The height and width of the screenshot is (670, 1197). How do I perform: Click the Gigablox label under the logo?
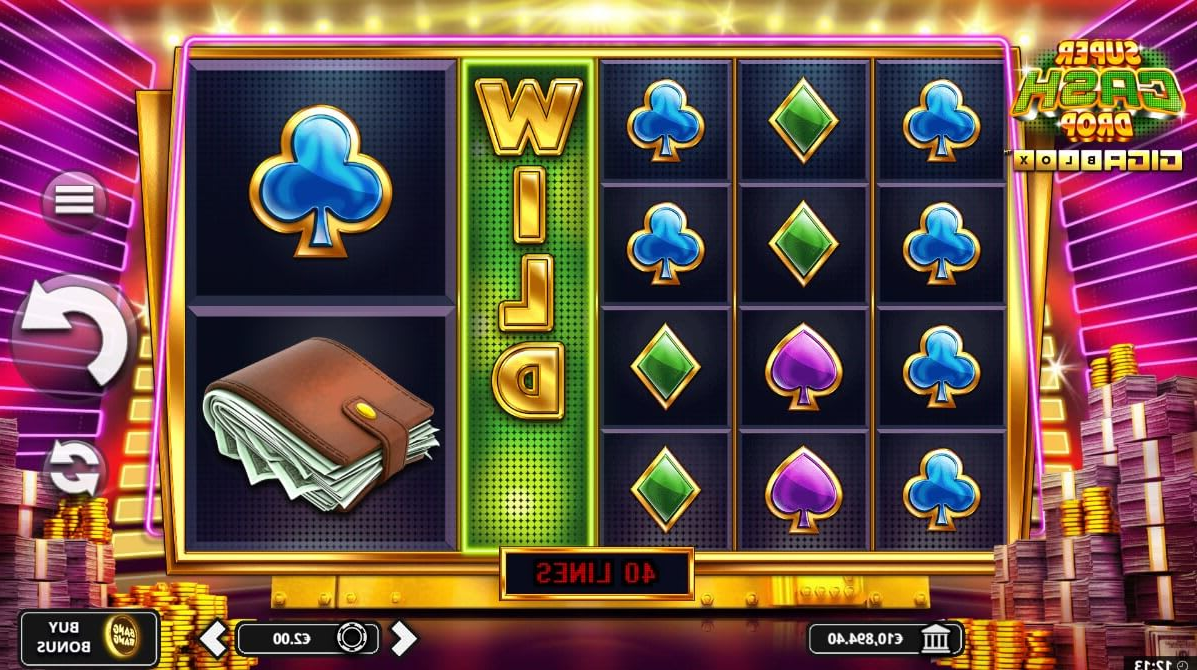point(1098,159)
